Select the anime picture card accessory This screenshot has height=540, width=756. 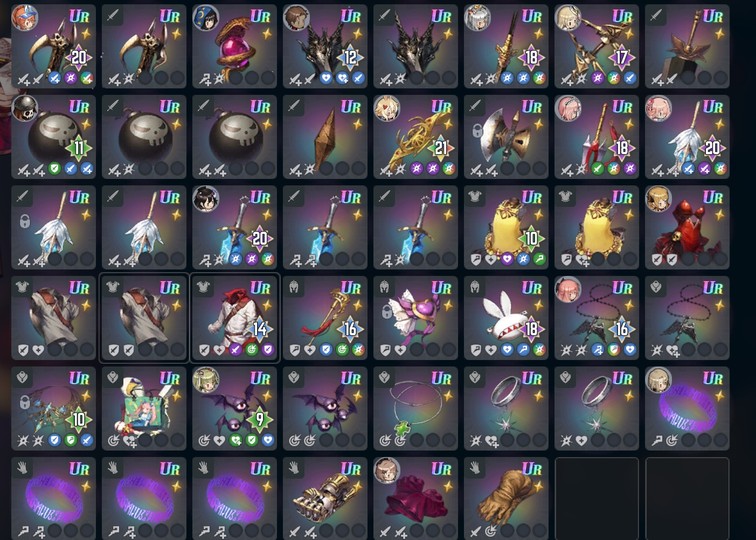144,409
